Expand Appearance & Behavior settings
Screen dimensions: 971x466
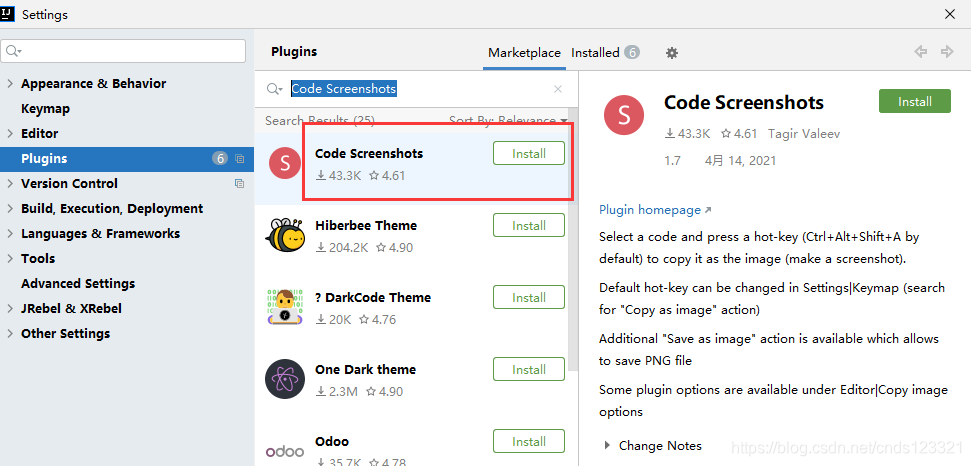tap(10, 84)
